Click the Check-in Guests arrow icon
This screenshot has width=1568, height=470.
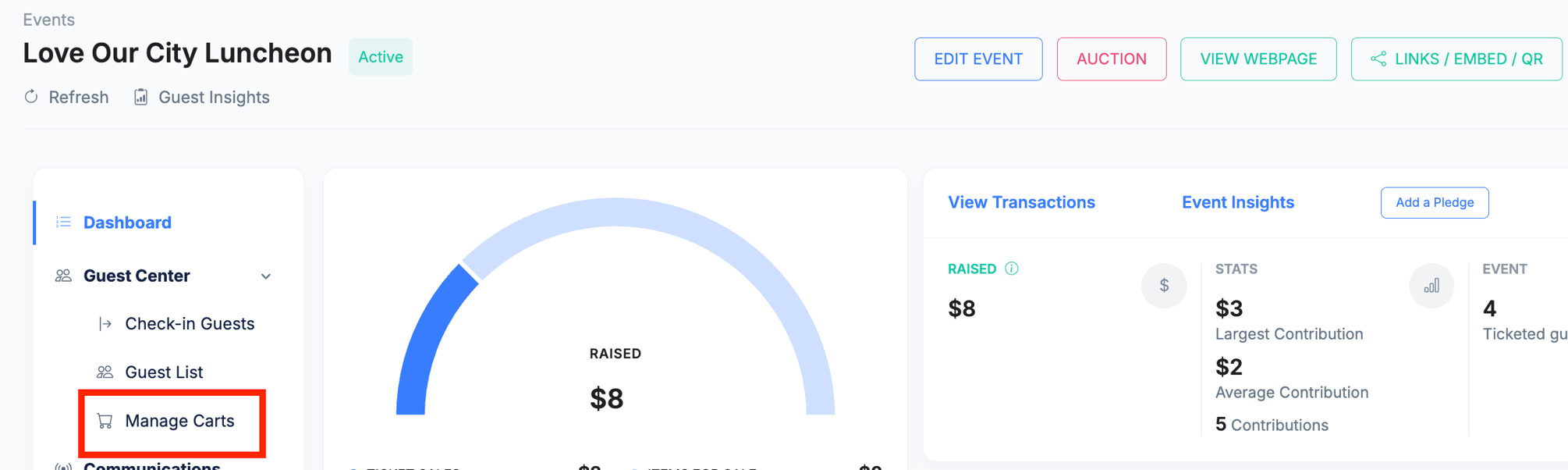point(105,324)
